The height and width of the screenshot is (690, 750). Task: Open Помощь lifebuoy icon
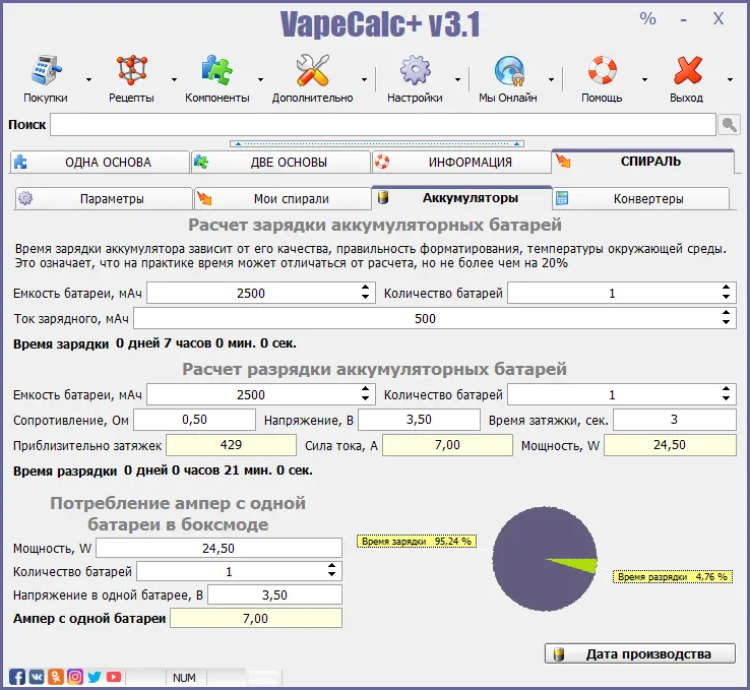tap(602, 73)
